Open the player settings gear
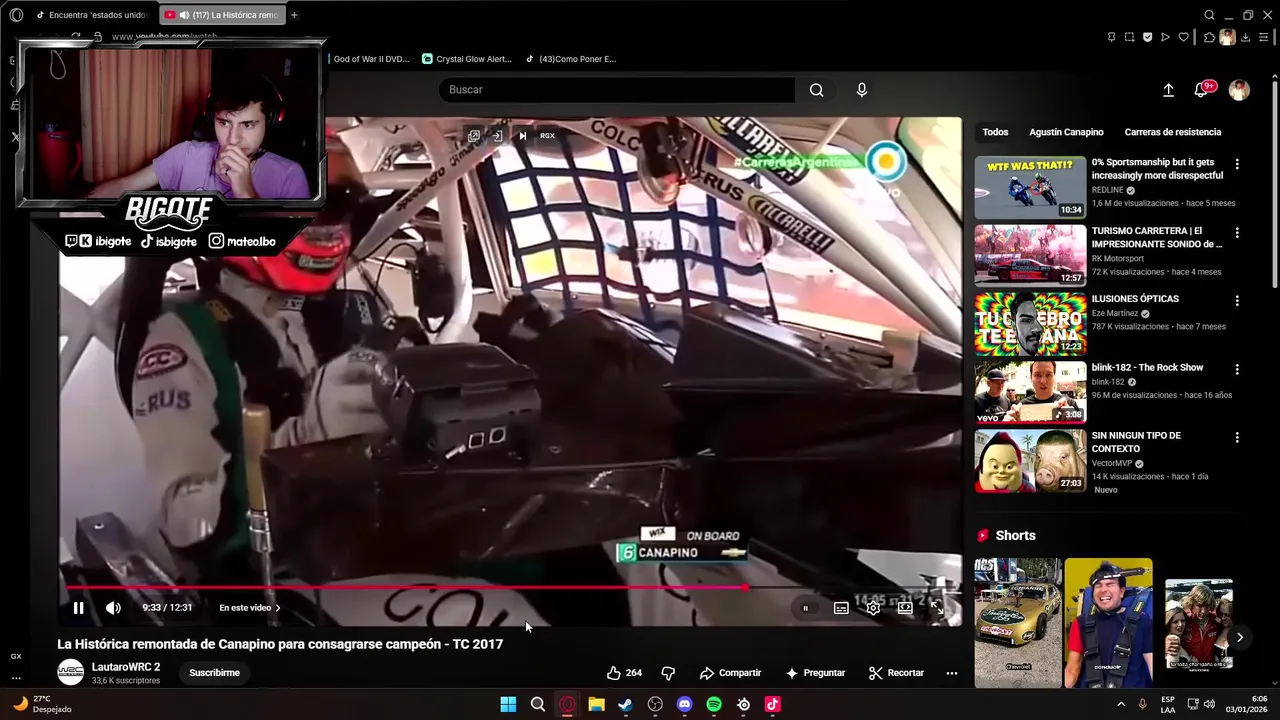Viewport: 1280px width, 720px height. pos(873,608)
